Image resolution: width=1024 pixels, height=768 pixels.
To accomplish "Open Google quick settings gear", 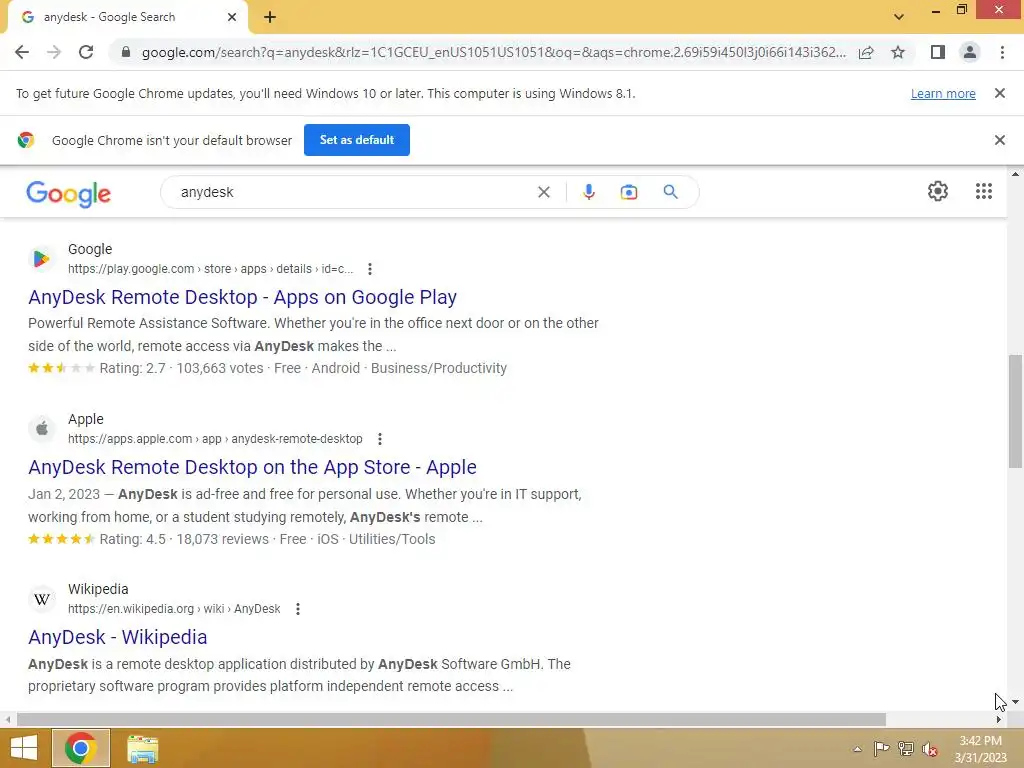I will (x=938, y=191).
